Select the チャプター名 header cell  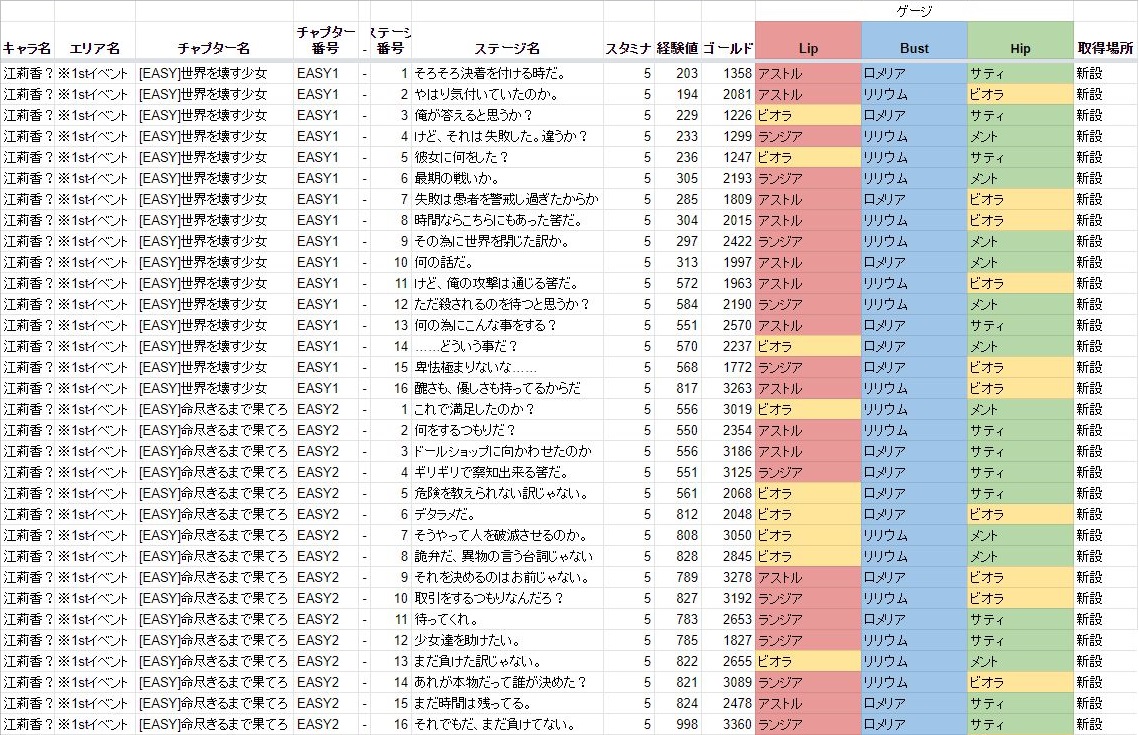click(214, 48)
